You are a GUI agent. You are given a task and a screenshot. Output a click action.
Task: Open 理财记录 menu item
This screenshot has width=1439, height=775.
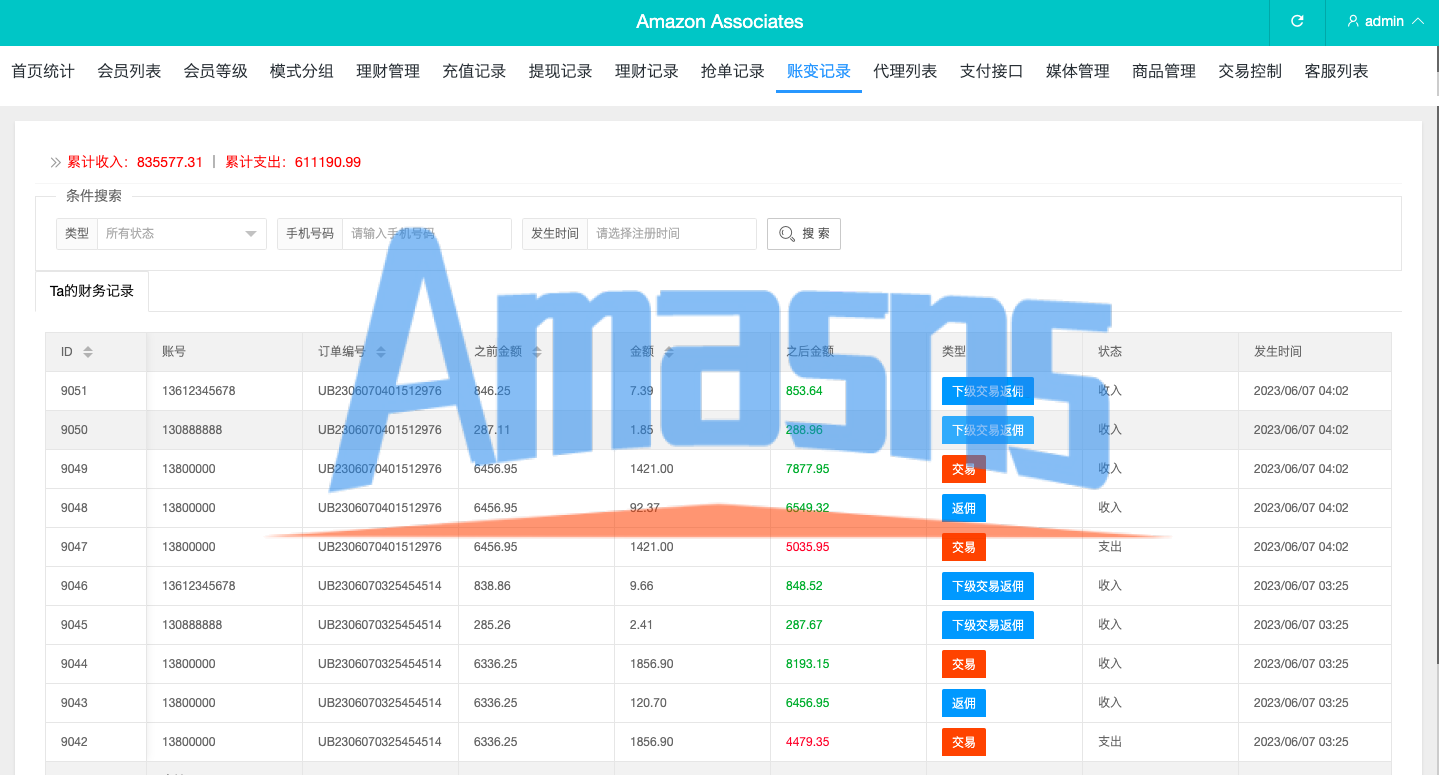647,71
